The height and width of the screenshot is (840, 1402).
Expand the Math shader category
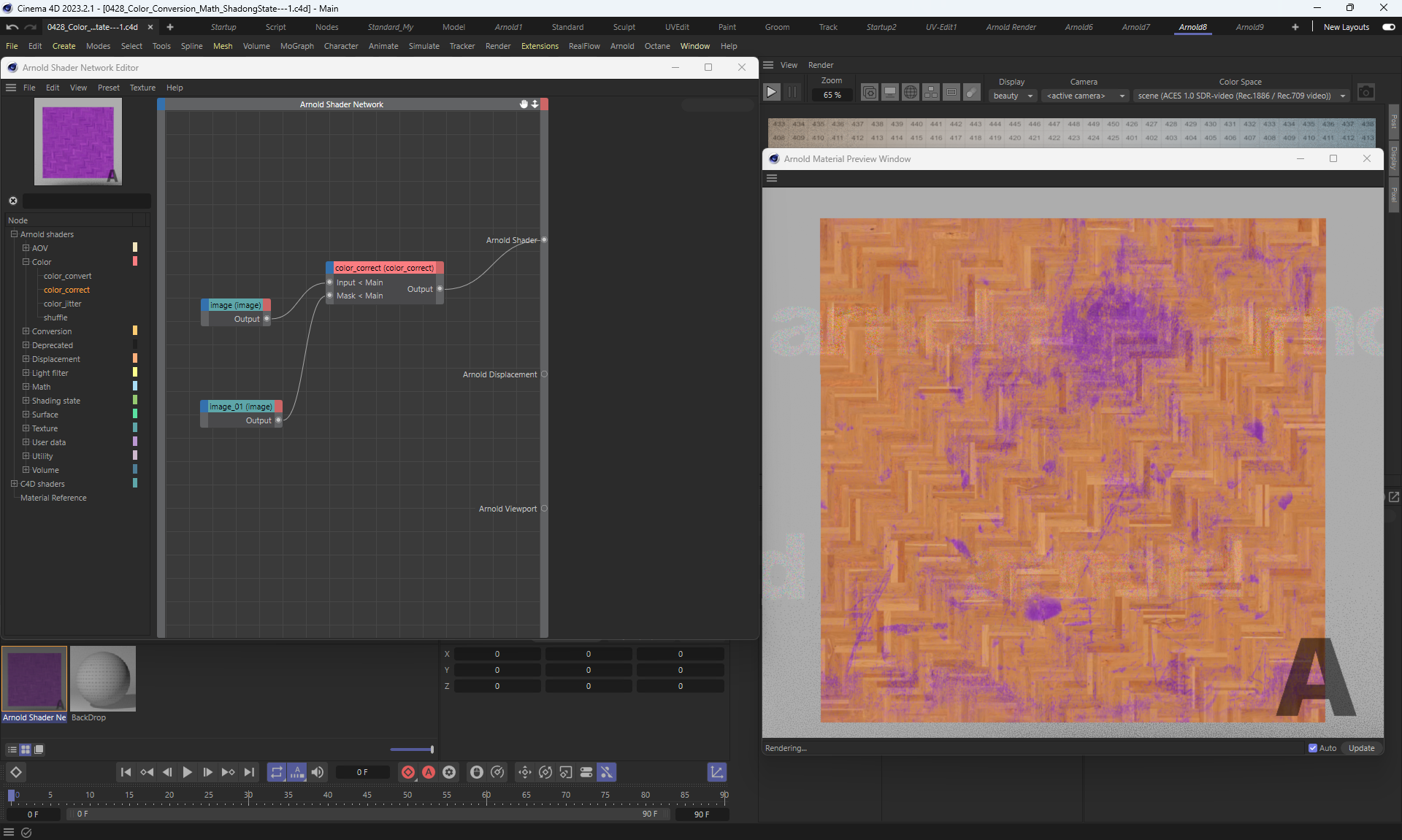tap(26, 387)
